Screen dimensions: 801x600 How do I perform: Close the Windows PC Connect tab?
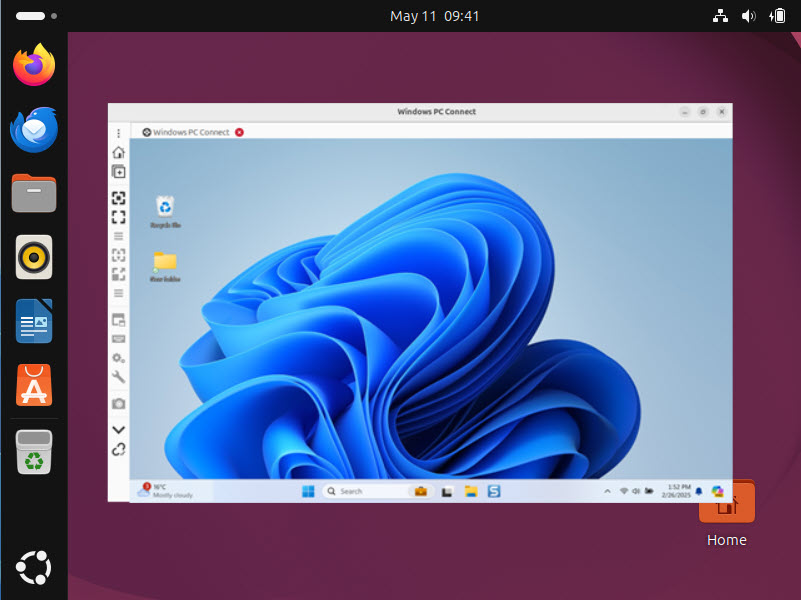point(239,132)
